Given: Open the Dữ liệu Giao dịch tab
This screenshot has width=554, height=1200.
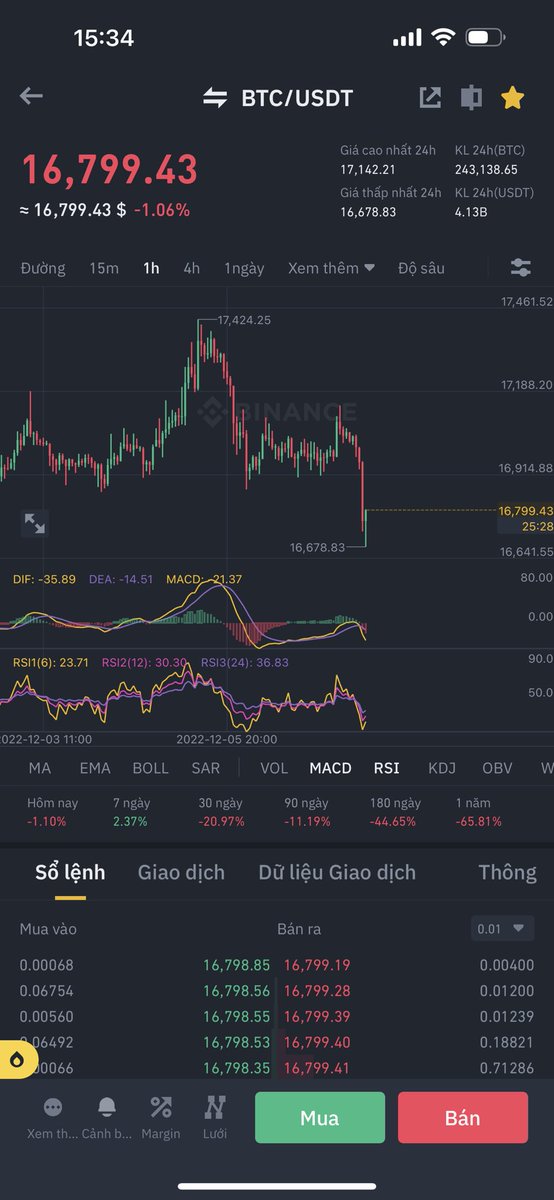Looking at the screenshot, I should tap(337, 872).
